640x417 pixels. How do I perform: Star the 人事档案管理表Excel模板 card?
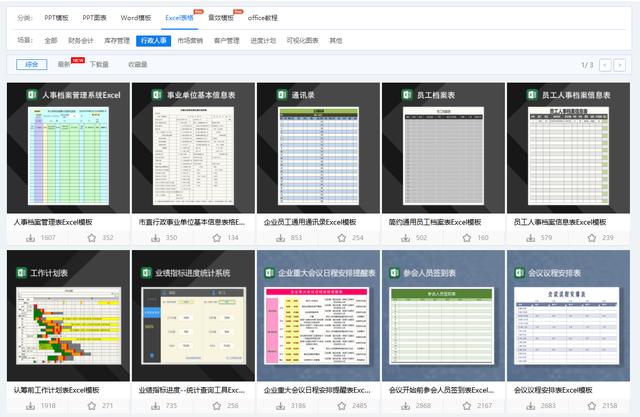(92, 238)
